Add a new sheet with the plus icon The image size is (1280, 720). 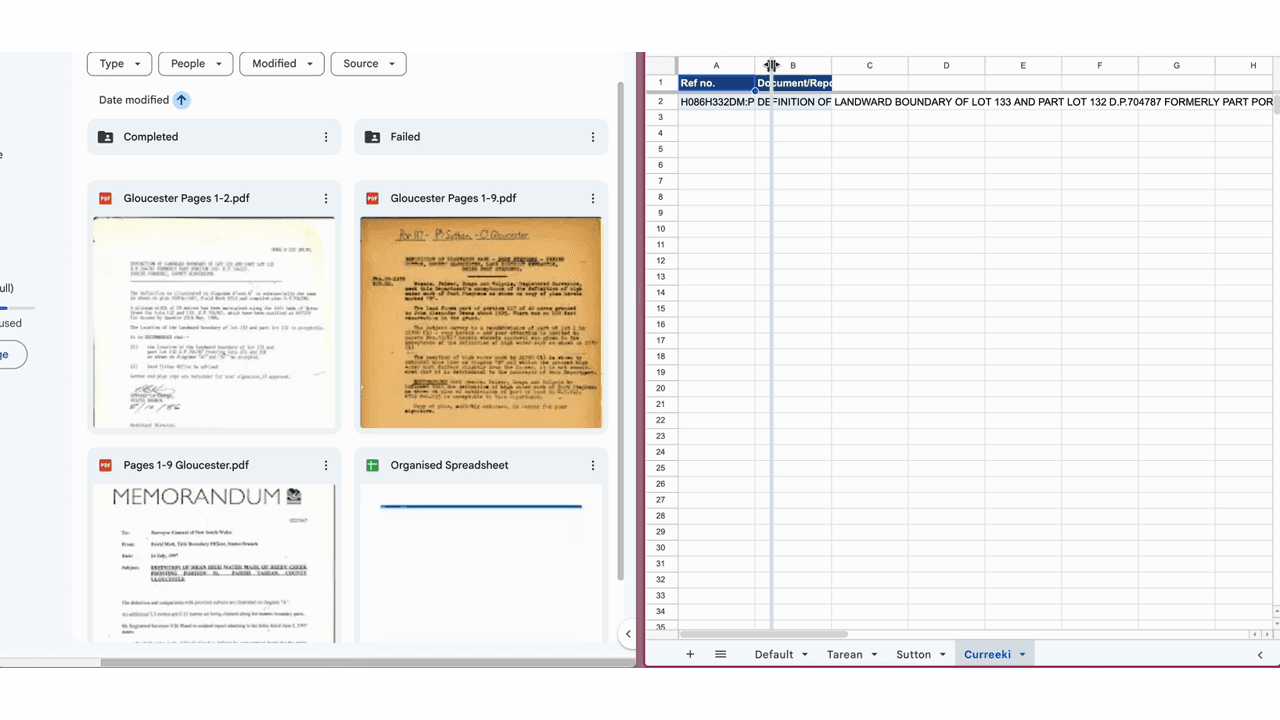(690, 654)
